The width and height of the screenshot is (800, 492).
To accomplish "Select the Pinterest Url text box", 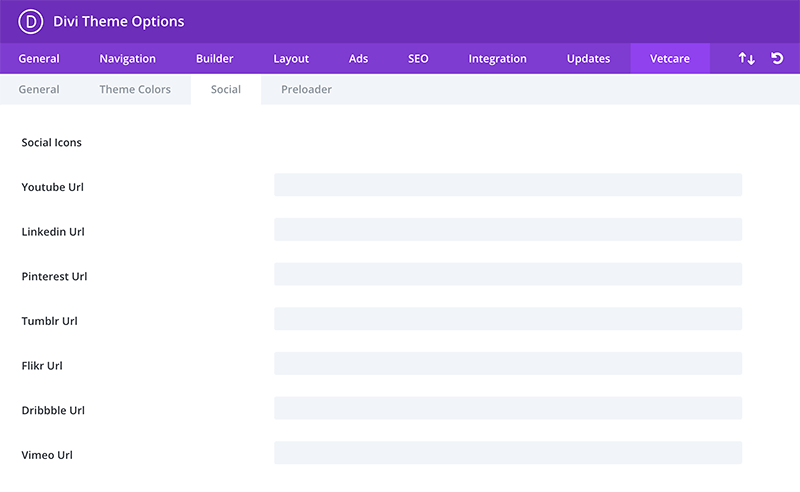I will [508, 274].
